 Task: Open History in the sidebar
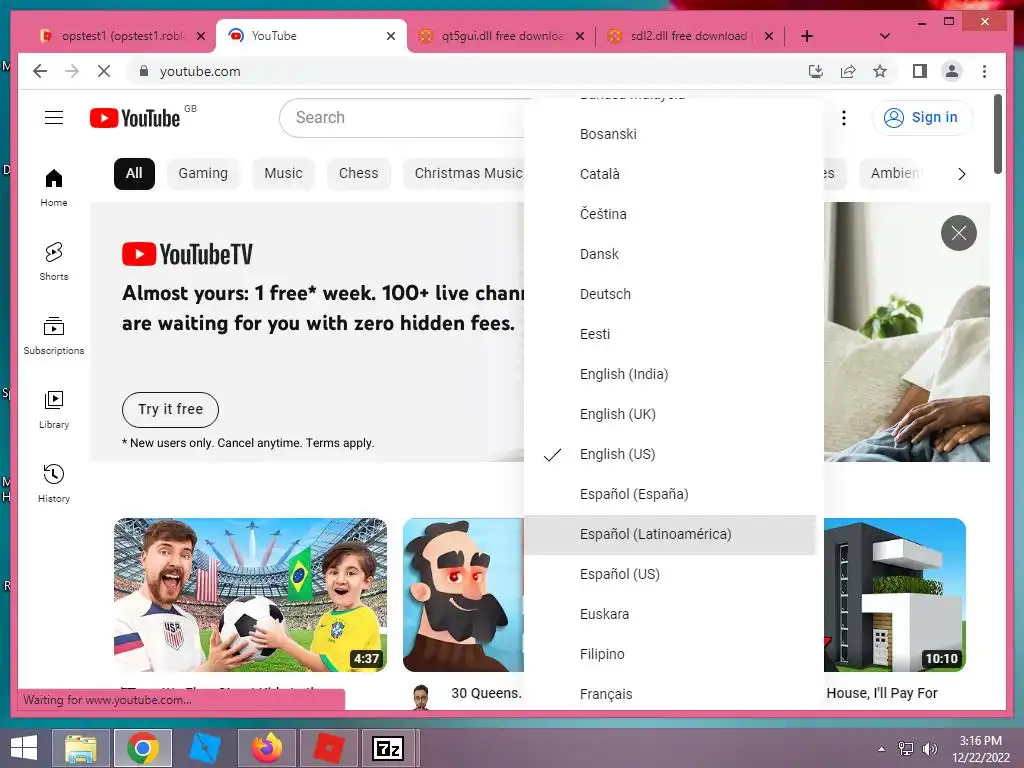click(x=54, y=483)
